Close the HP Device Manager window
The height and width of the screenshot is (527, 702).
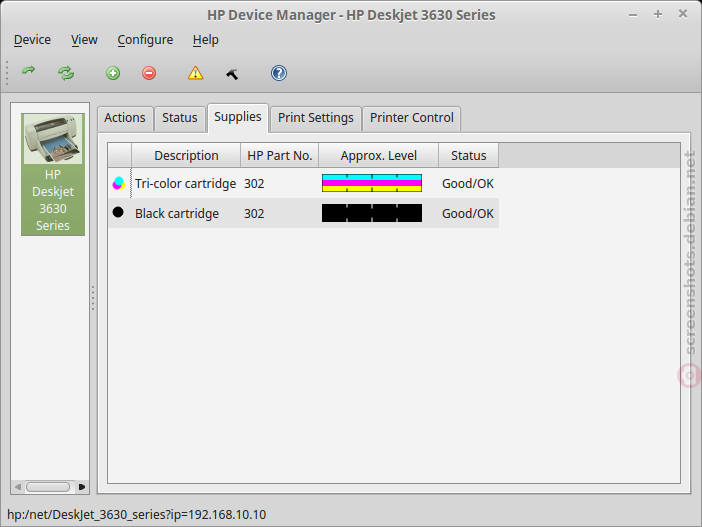683,14
